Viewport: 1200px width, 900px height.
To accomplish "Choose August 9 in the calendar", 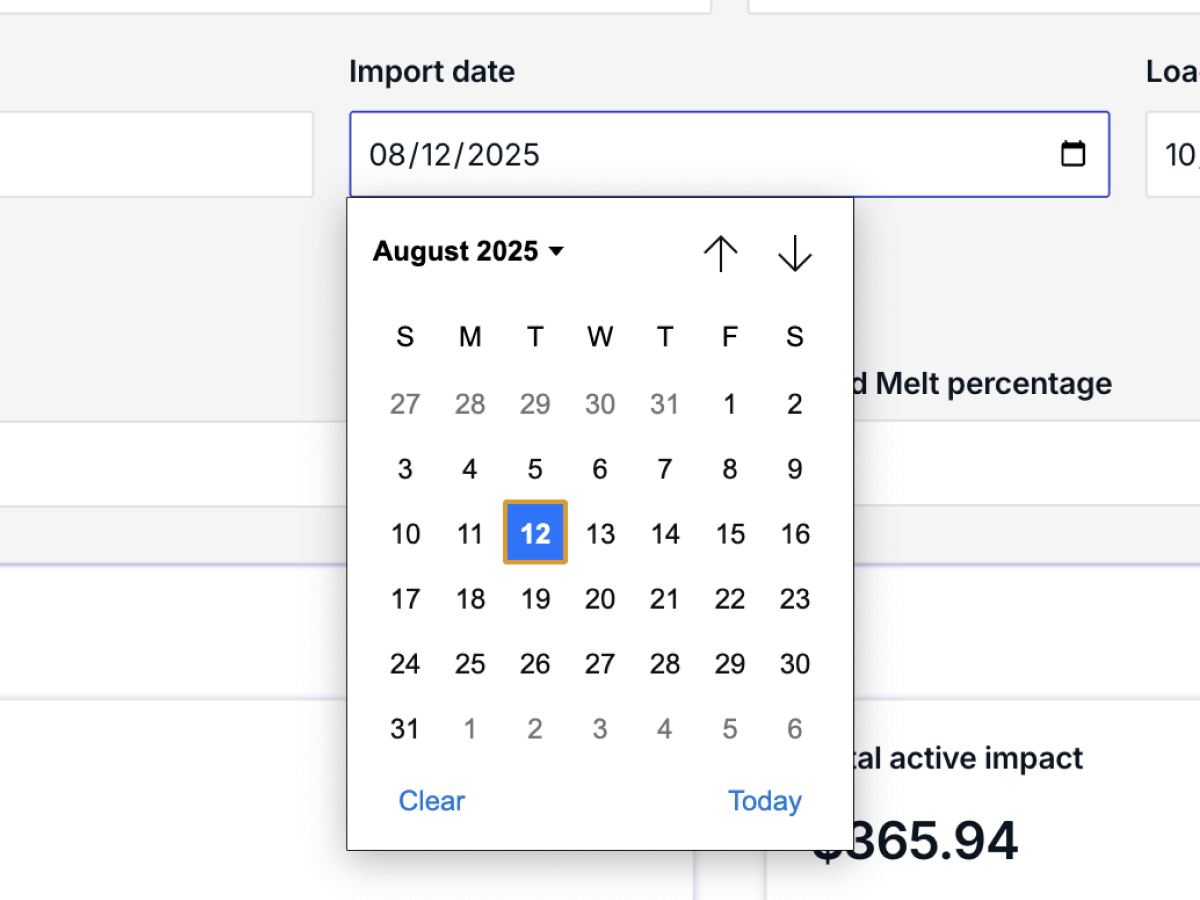I will click(x=795, y=469).
